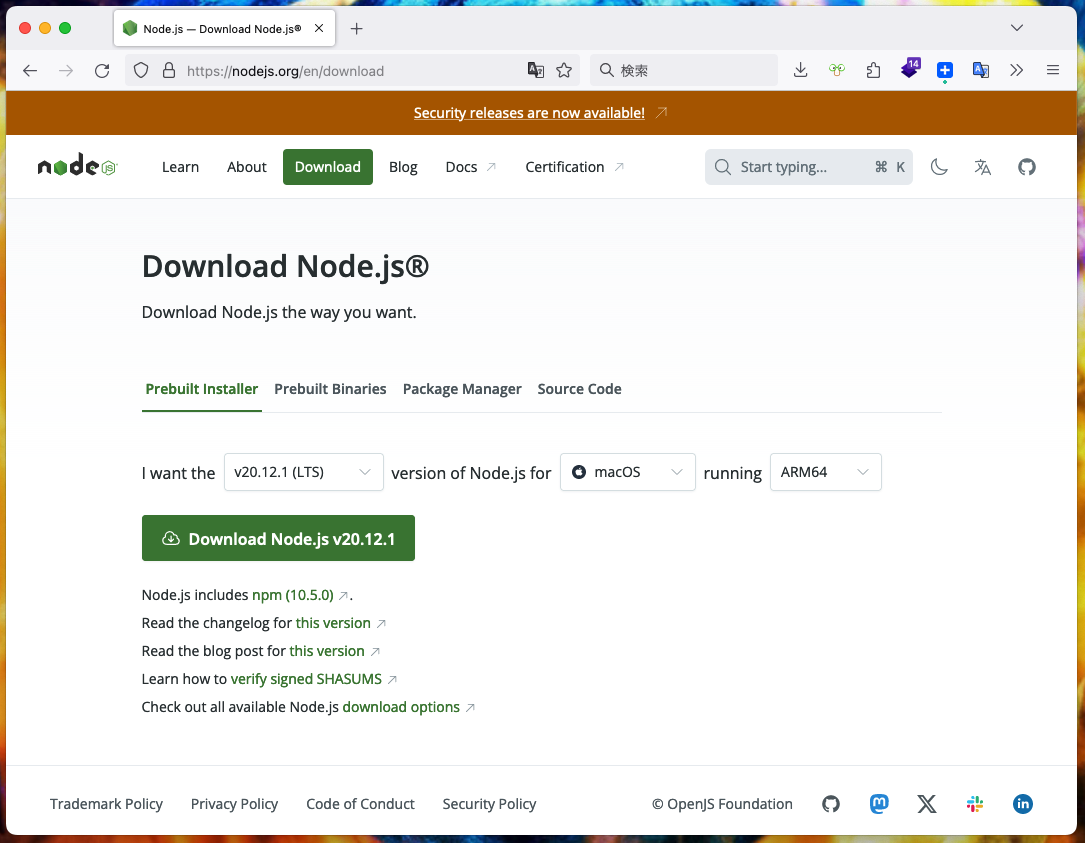Select the Prebuilt Installer tab

[x=201, y=389]
